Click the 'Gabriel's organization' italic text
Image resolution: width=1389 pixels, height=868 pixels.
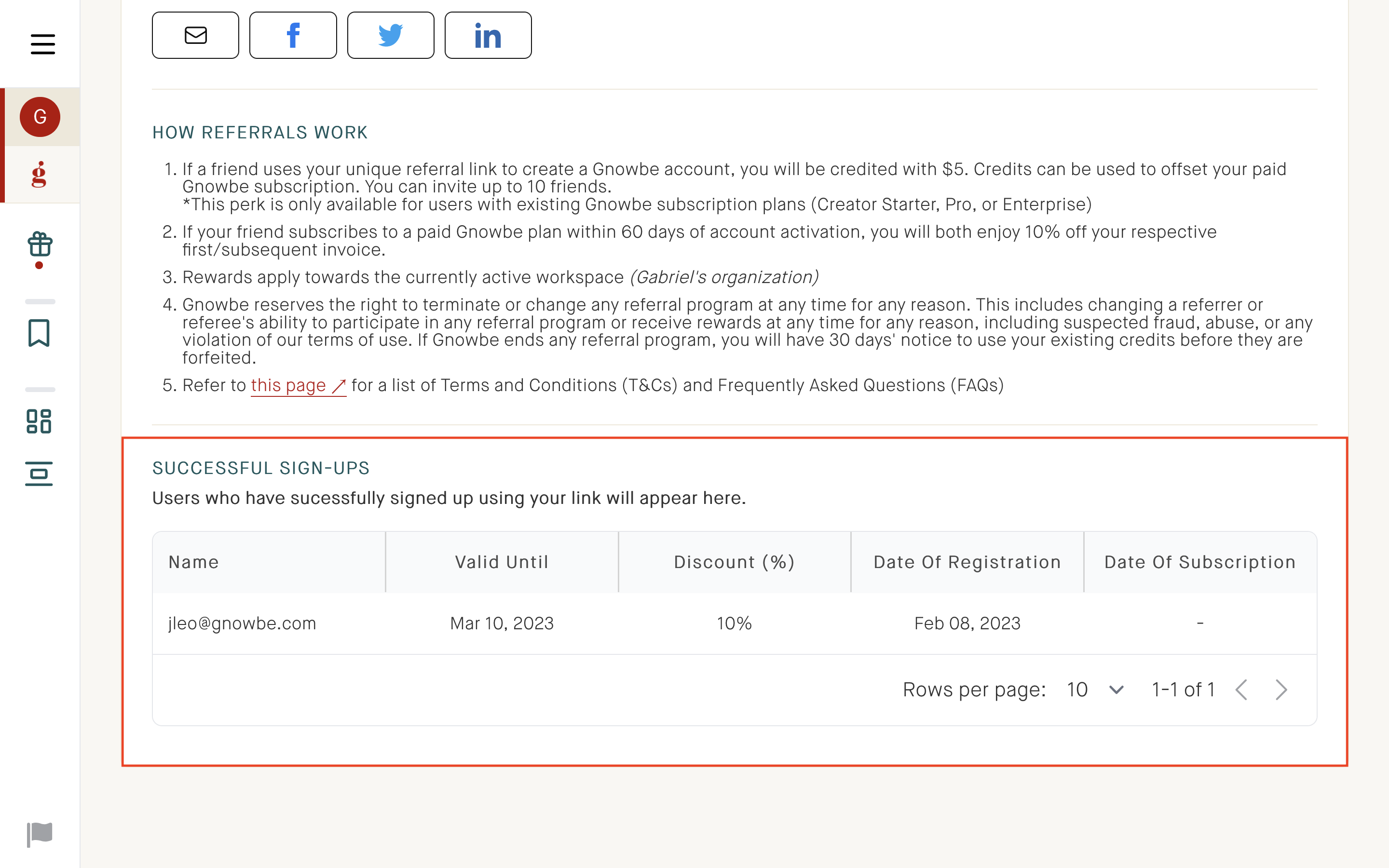pyautogui.click(x=724, y=277)
